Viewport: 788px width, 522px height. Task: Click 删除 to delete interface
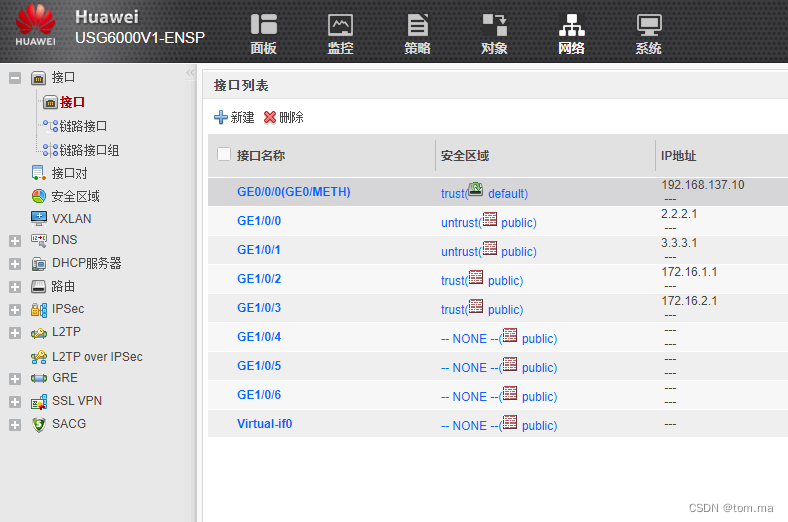tap(283, 118)
